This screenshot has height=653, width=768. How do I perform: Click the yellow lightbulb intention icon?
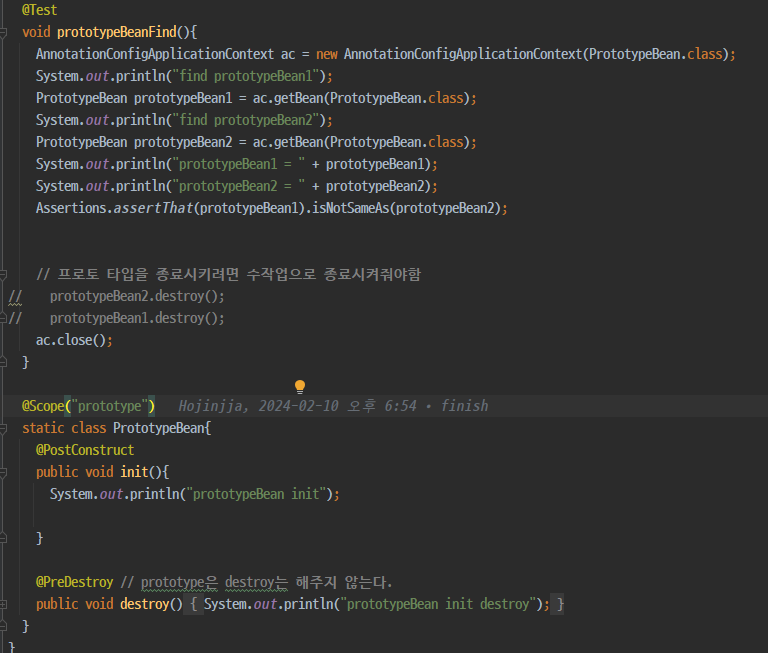click(300, 387)
